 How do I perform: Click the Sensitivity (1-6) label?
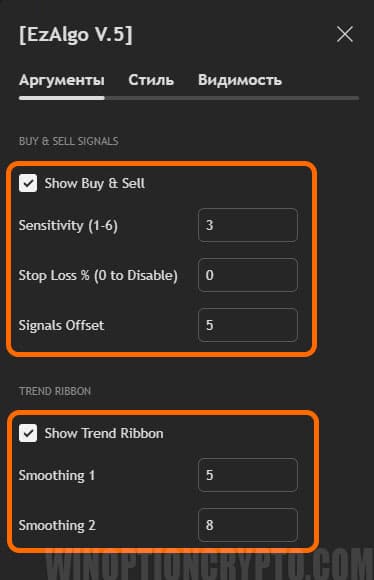click(x=68, y=225)
